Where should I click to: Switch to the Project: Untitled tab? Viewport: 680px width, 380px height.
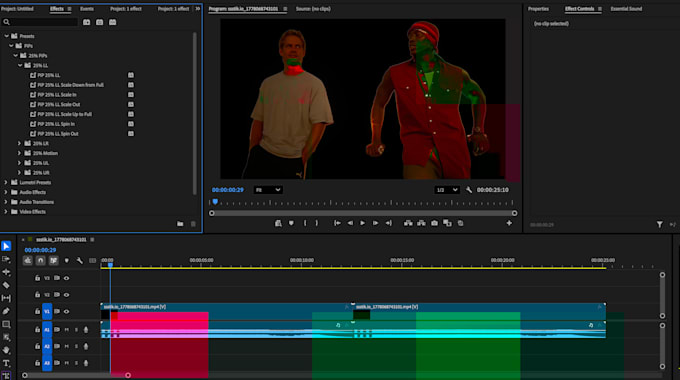[x=17, y=9]
